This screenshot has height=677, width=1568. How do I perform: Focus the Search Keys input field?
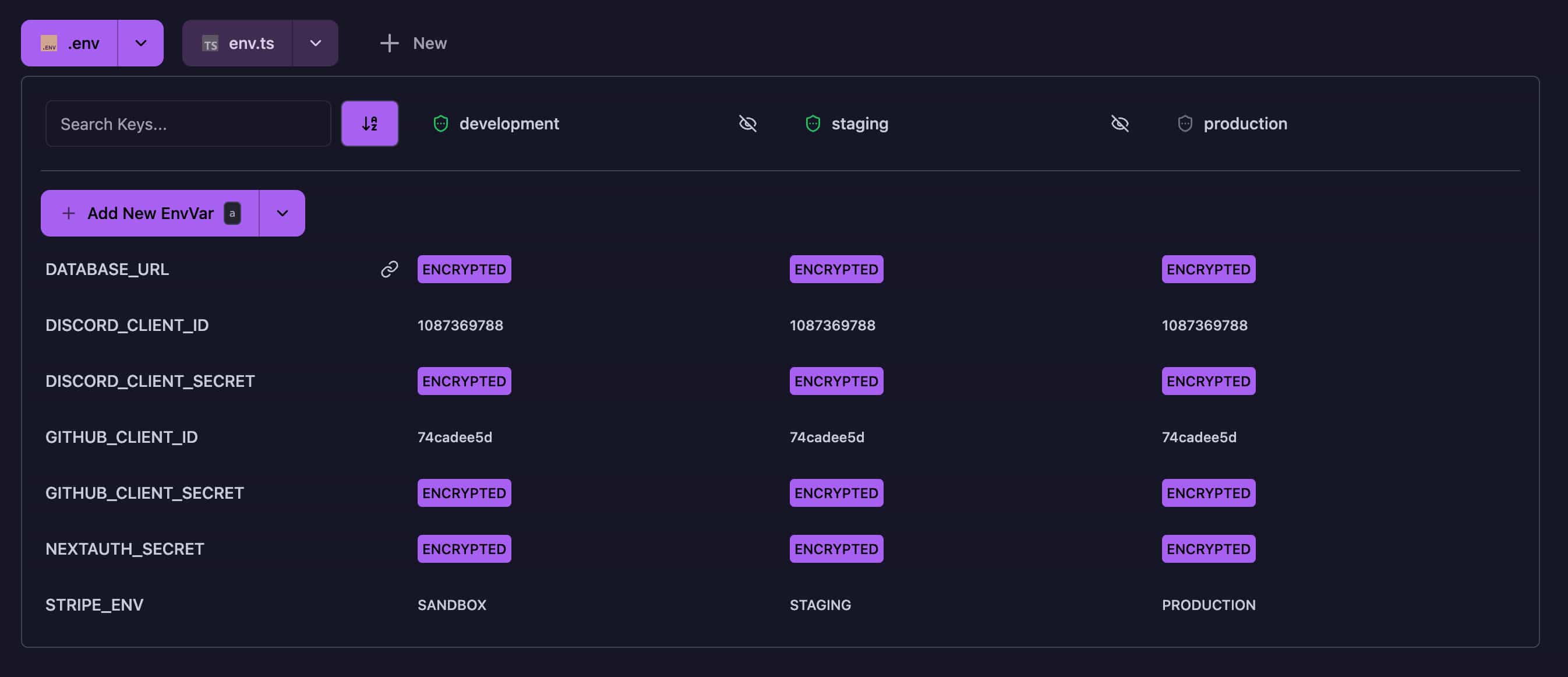pyautogui.click(x=188, y=124)
